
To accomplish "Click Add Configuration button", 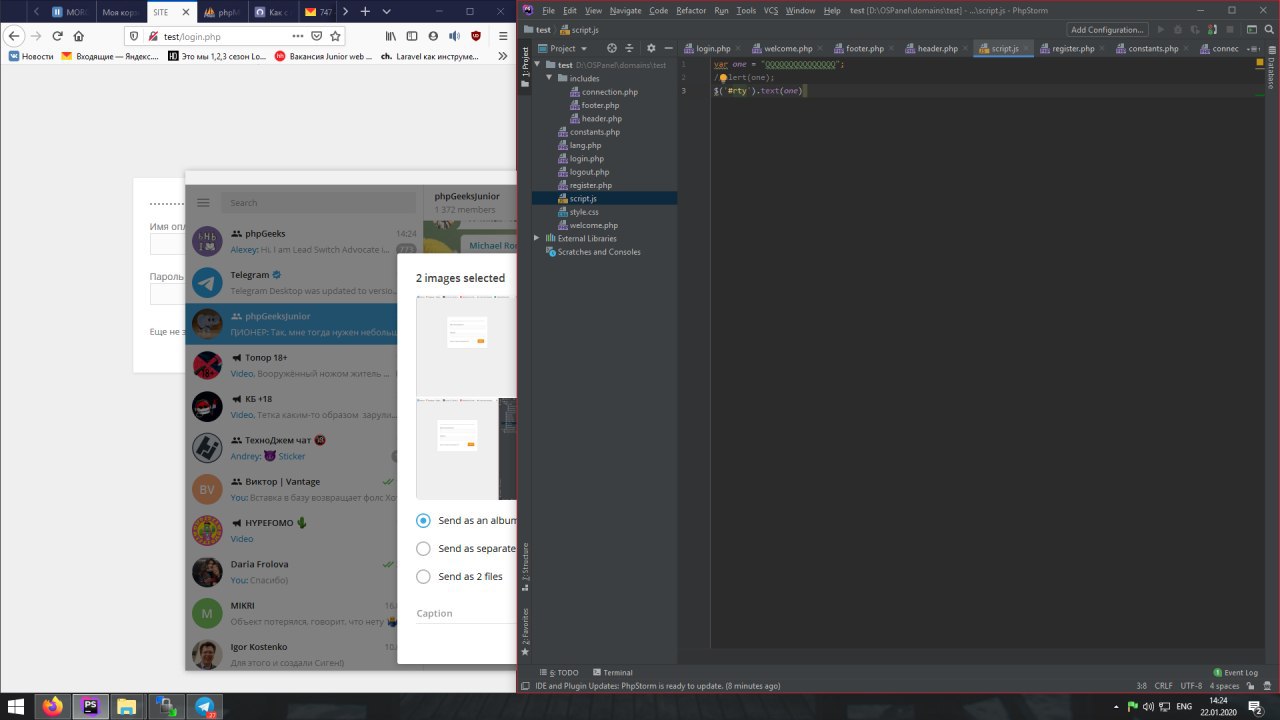I will click(x=1107, y=30).
